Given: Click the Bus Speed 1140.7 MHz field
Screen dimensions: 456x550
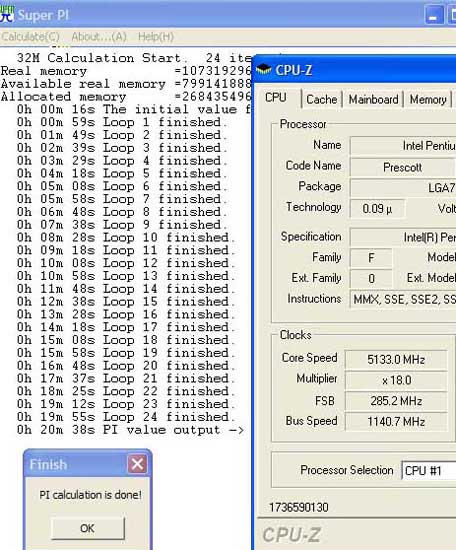Looking at the screenshot, I should tap(396, 421).
